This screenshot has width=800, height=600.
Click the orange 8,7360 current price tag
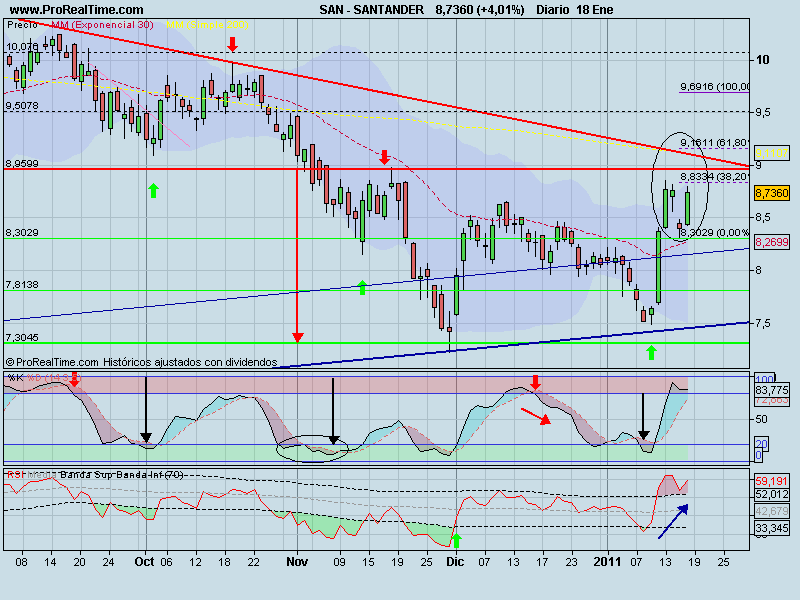pos(772,193)
